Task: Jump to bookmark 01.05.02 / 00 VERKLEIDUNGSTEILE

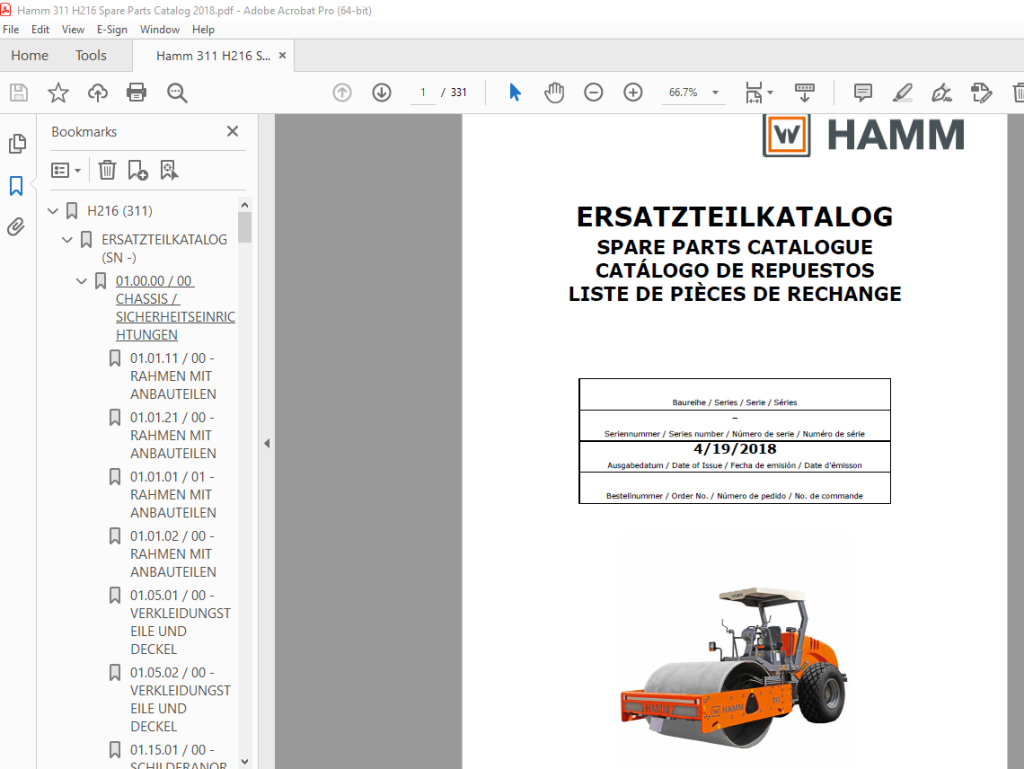Action: [x=180, y=699]
